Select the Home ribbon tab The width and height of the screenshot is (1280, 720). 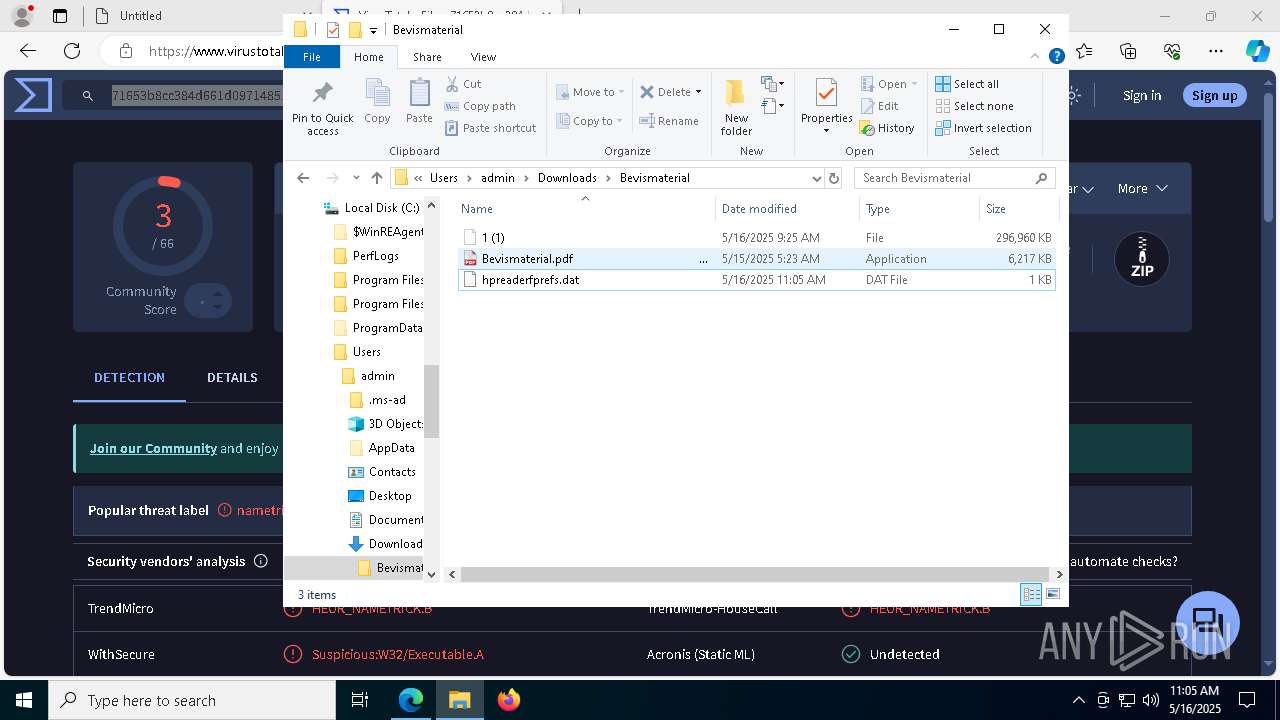point(368,57)
